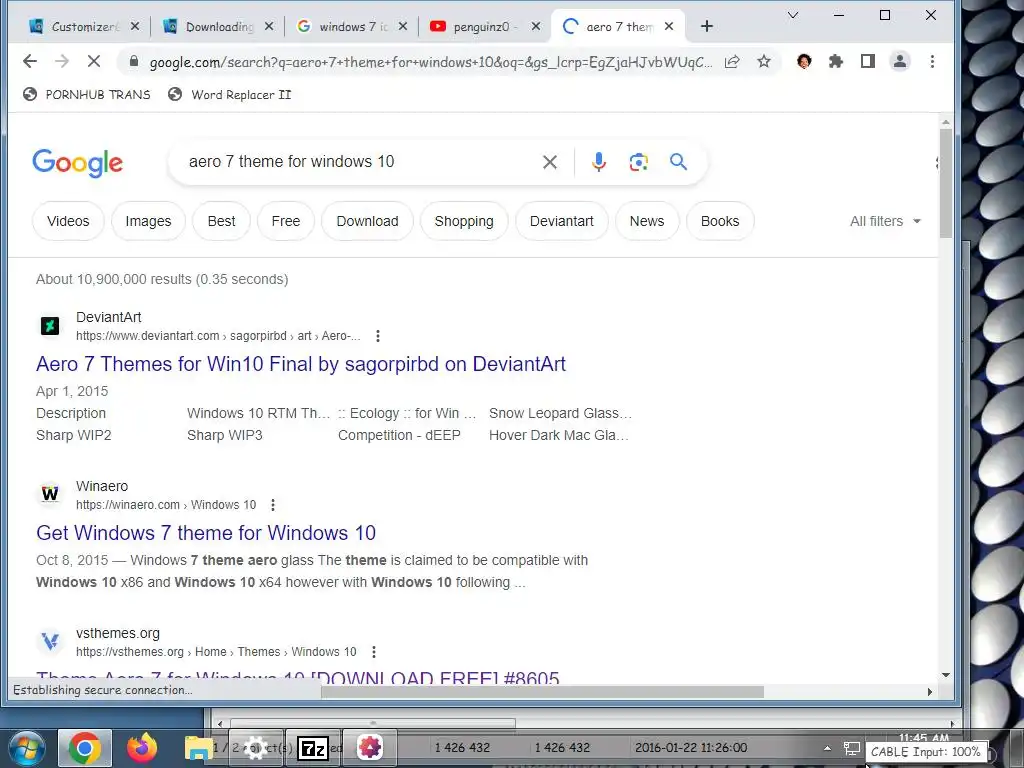The image size is (1024, 768).
Task: Search by image with Google Lens
Action: (x=639, y=162)
